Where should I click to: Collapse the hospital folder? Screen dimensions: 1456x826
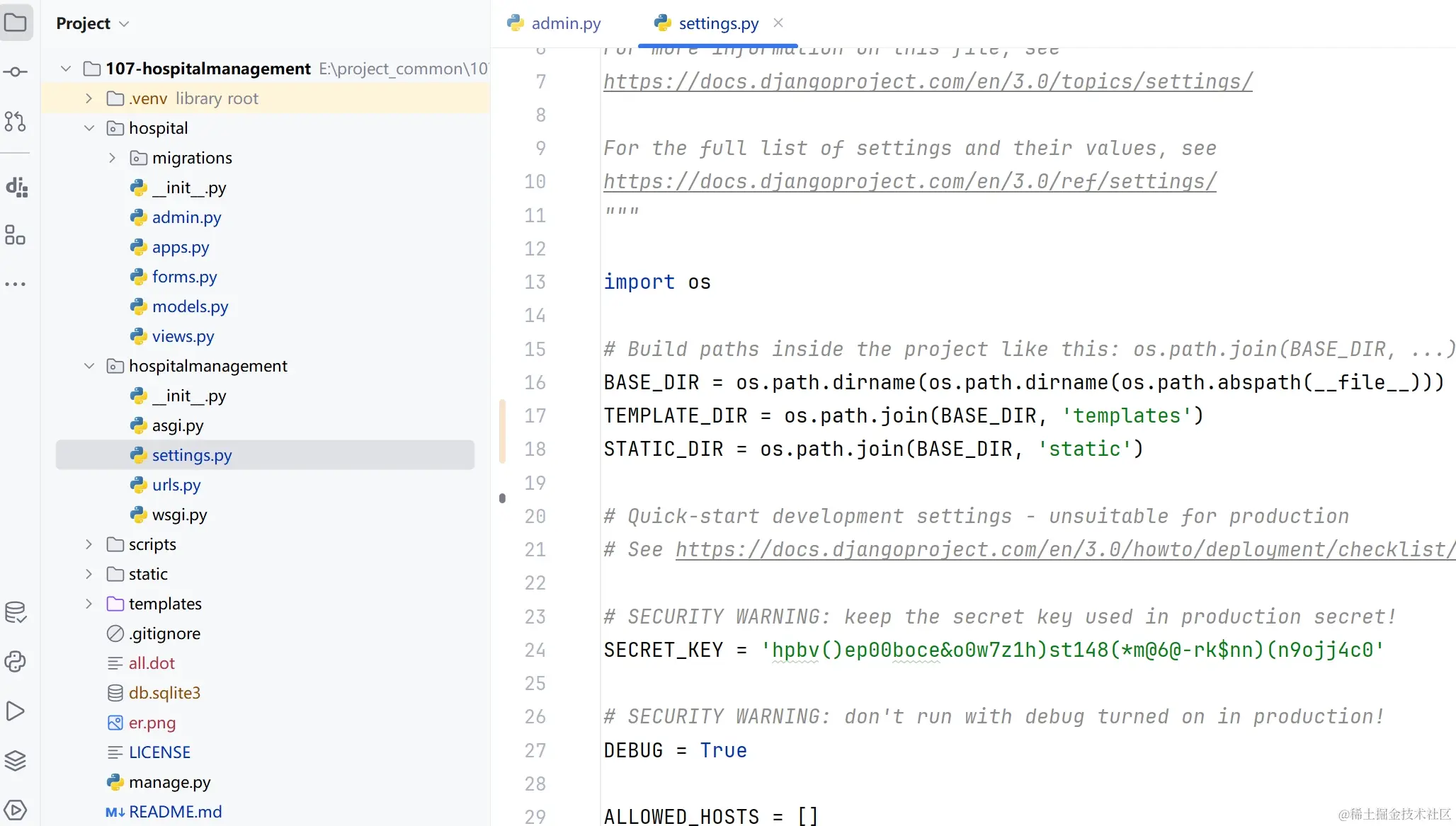coord(89,128)
